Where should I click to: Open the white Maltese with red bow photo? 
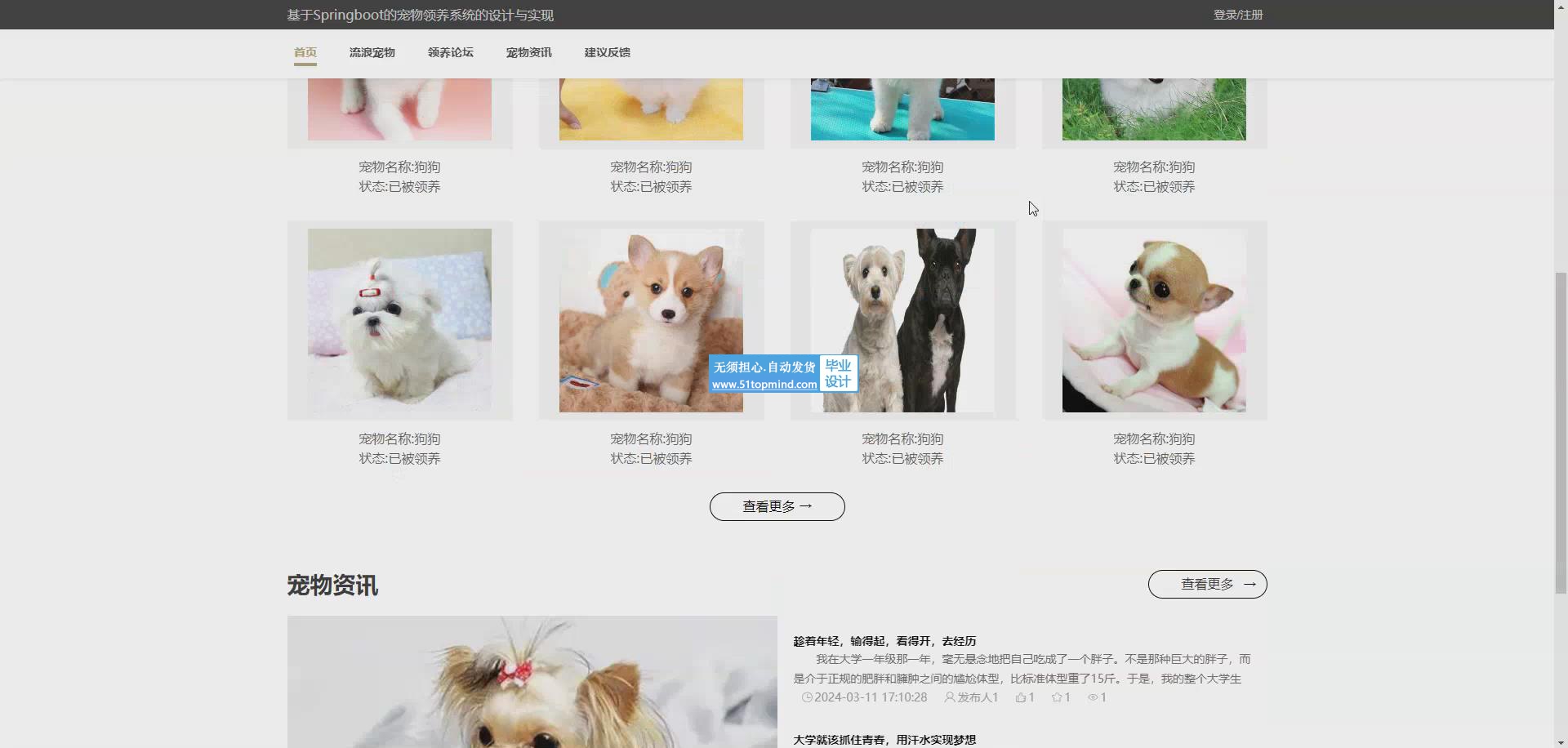point(399,320)
